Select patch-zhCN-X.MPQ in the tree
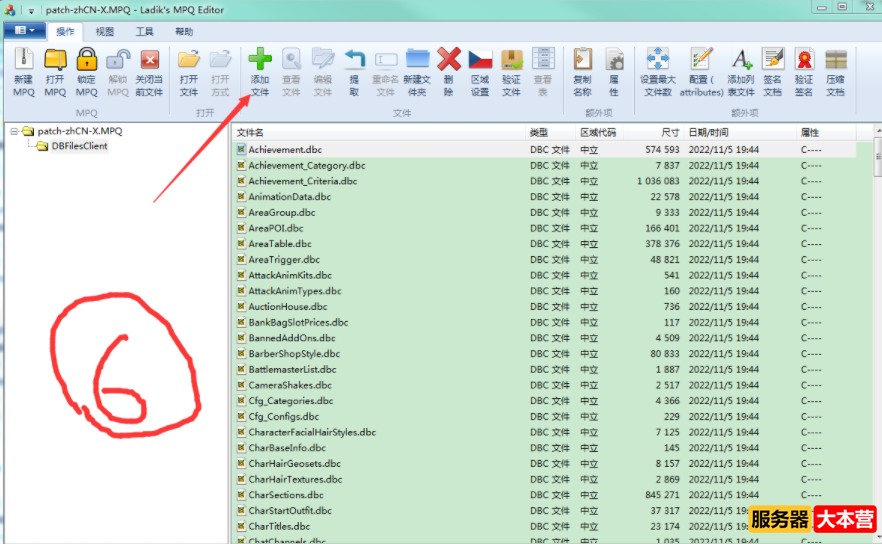Screen dimensions: 882x544 click(79, 131)
